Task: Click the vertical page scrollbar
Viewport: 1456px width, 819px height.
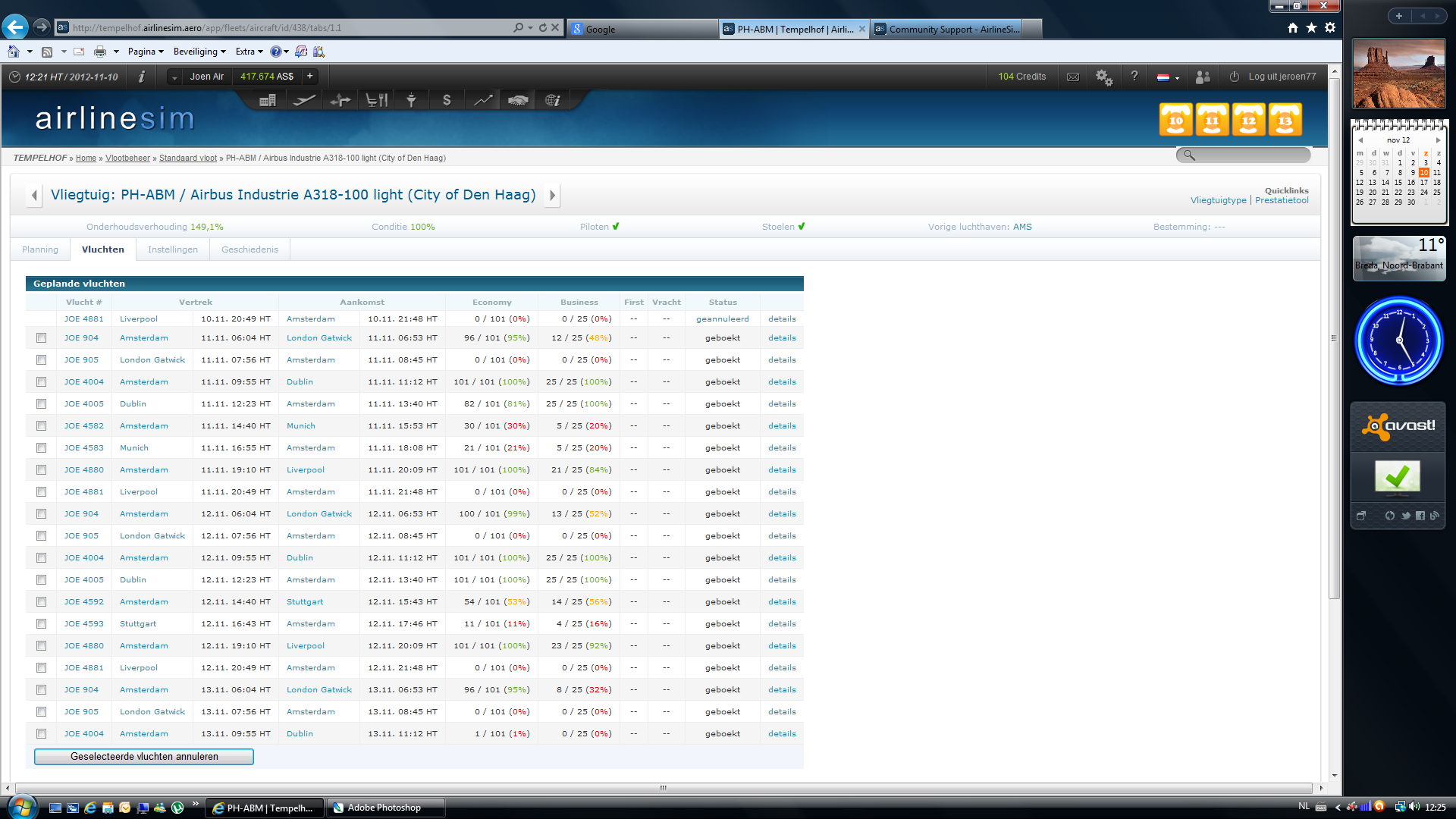Action: coord(1334,338)
